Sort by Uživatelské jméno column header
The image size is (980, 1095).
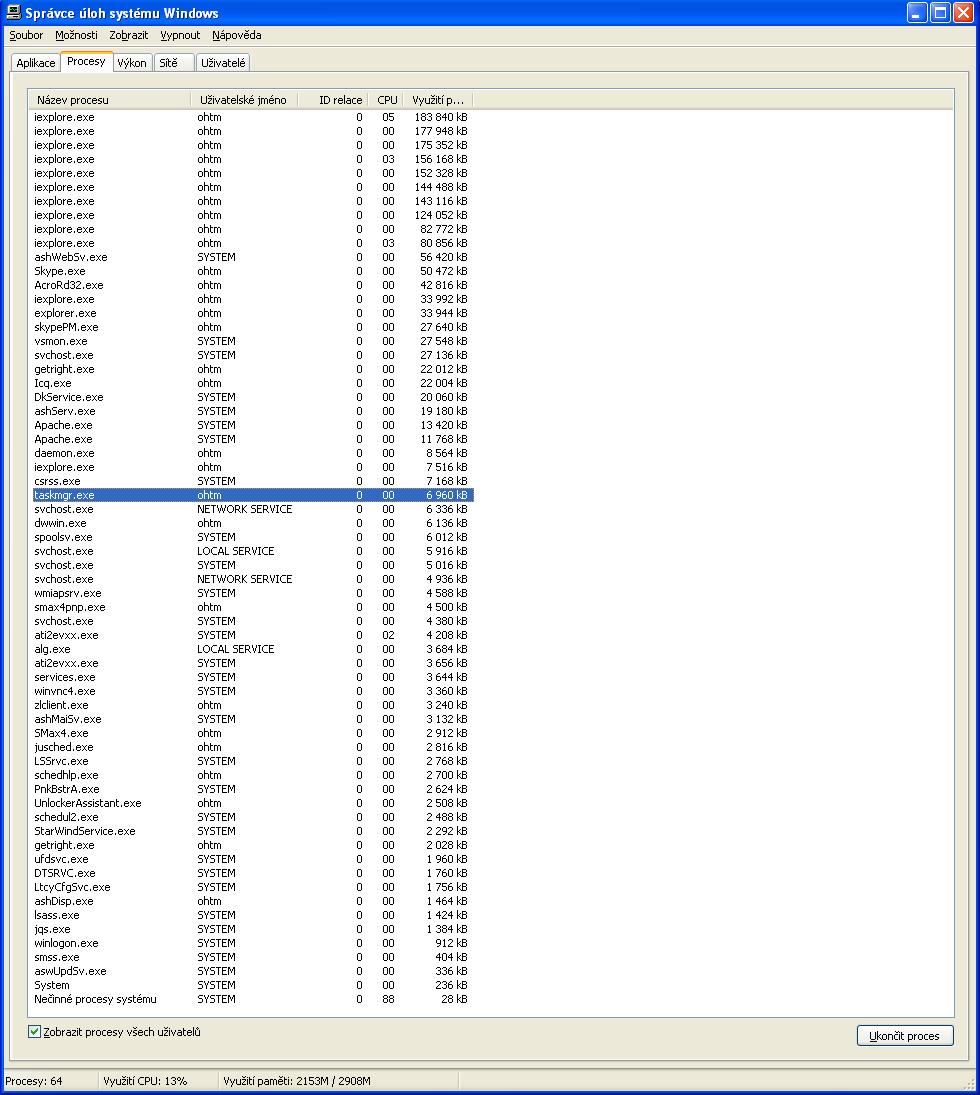point(243,100)
